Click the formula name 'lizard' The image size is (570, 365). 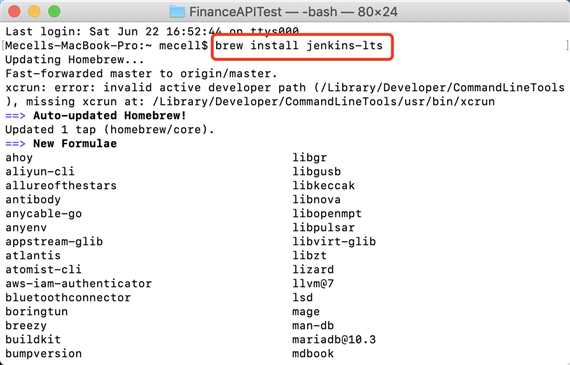point(313,269)
